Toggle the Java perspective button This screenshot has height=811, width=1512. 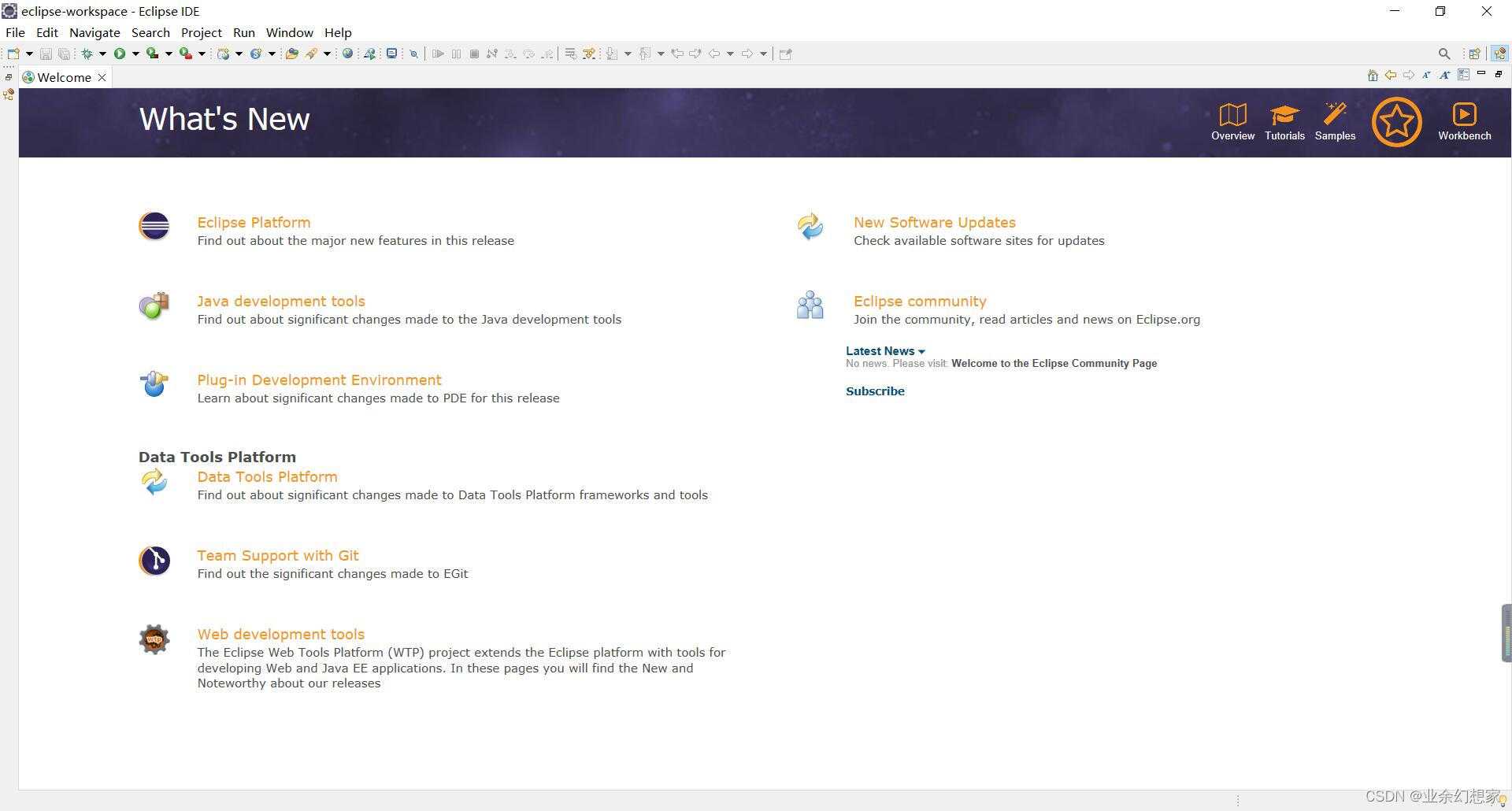1499,54
